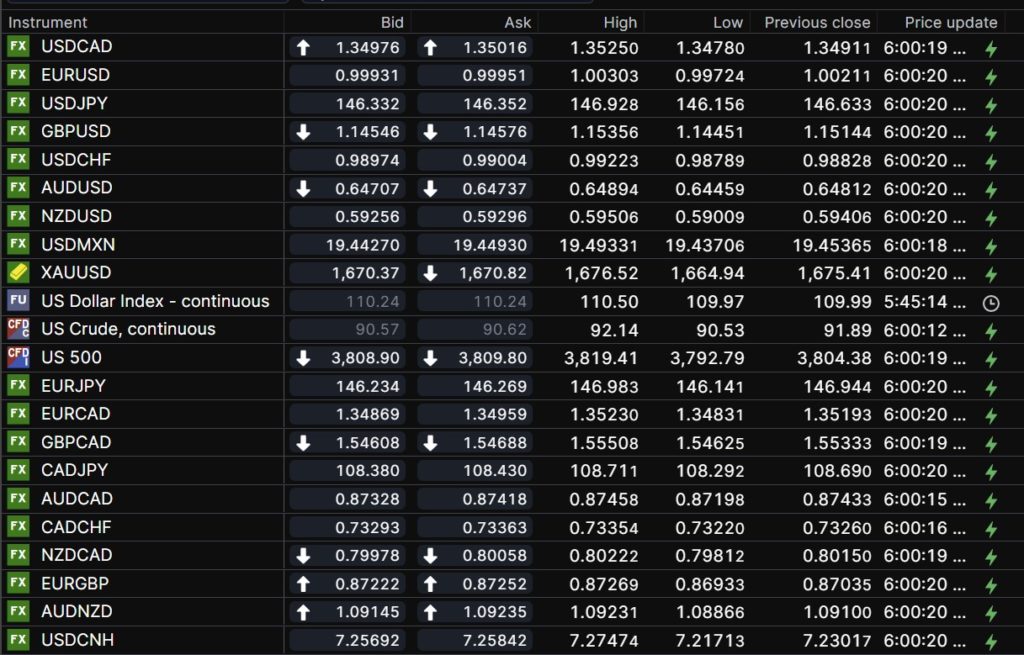Open the AUDNZD instrument row
This screenshot has height=655, width=1024.
[77, 611]
